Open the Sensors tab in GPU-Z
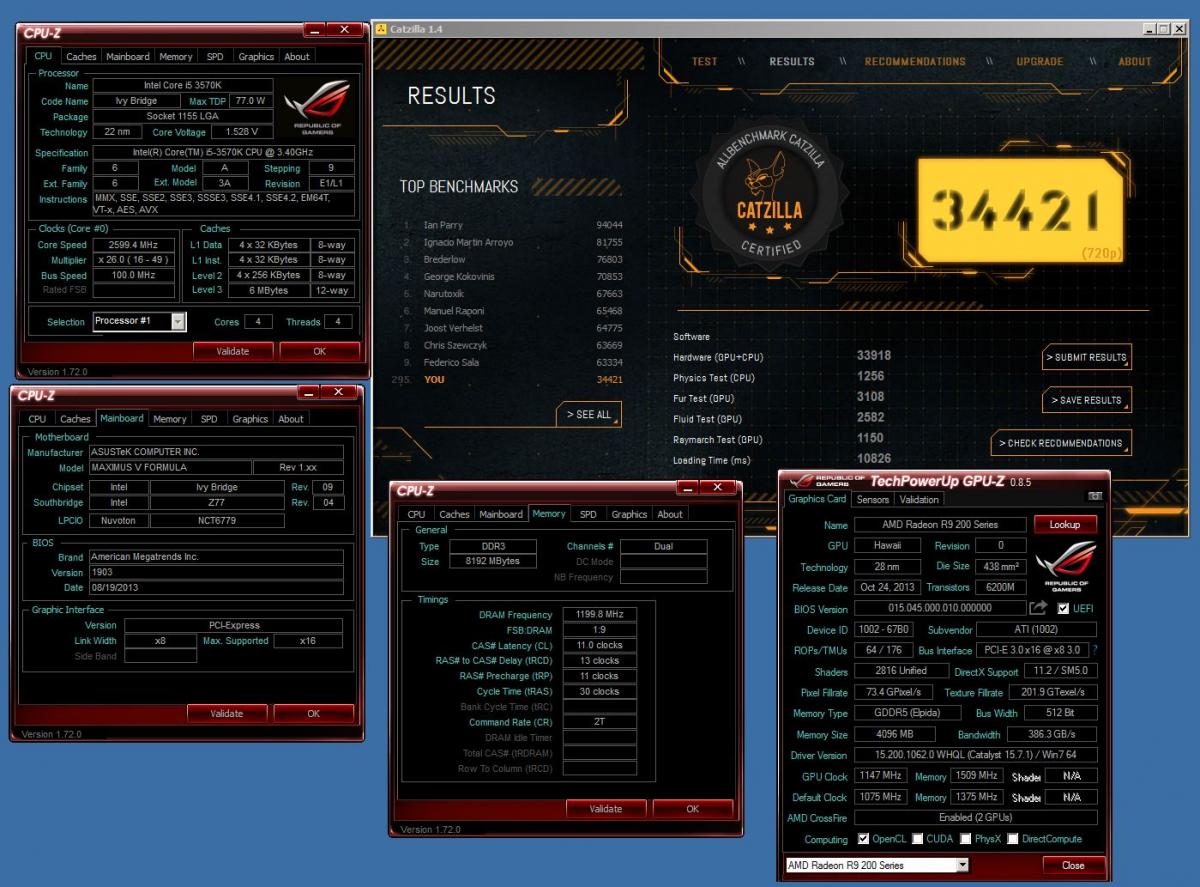1200x887 pixels. click(873, 499)
